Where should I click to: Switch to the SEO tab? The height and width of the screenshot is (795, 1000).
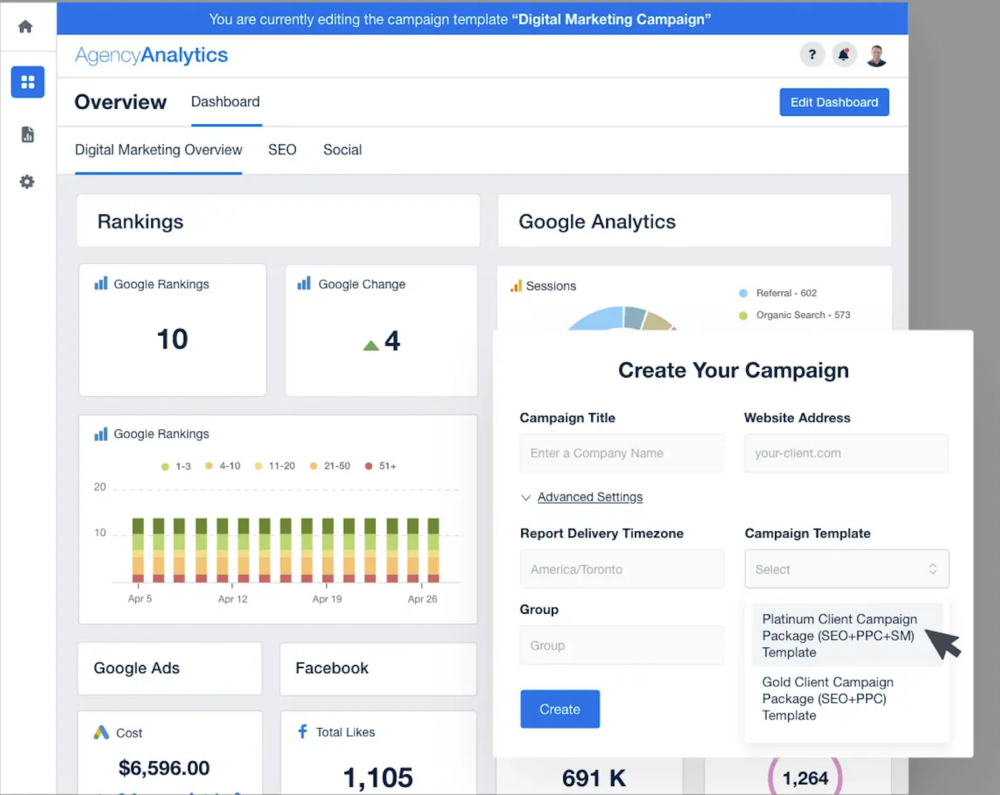pos(282,149)
